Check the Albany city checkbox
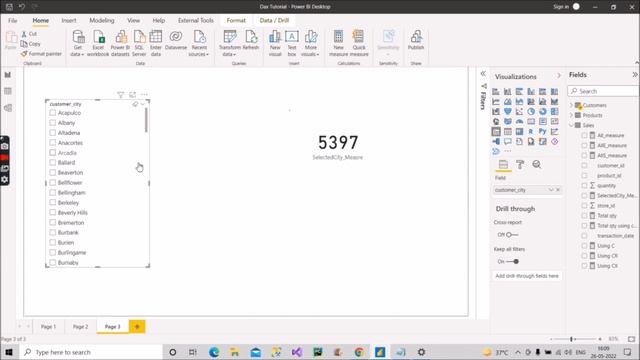The height and width of the screenshot is (360, 640). [x=53, y=122]
